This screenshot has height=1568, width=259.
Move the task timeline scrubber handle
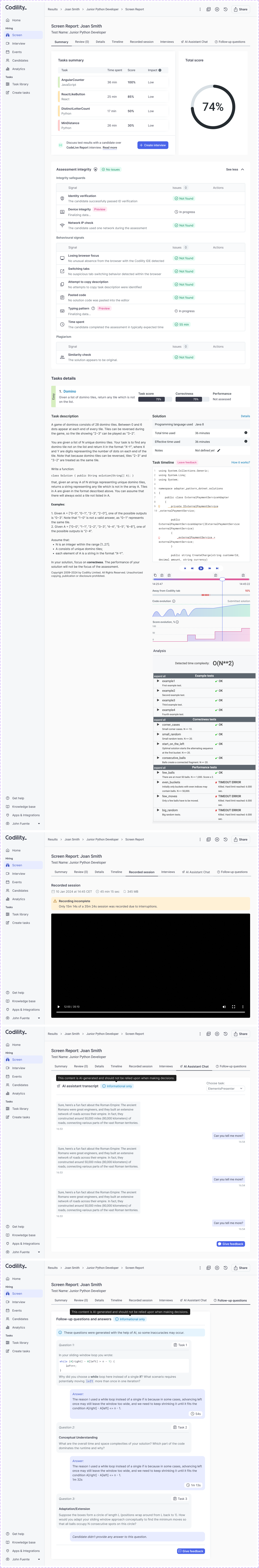pos(222,580)
